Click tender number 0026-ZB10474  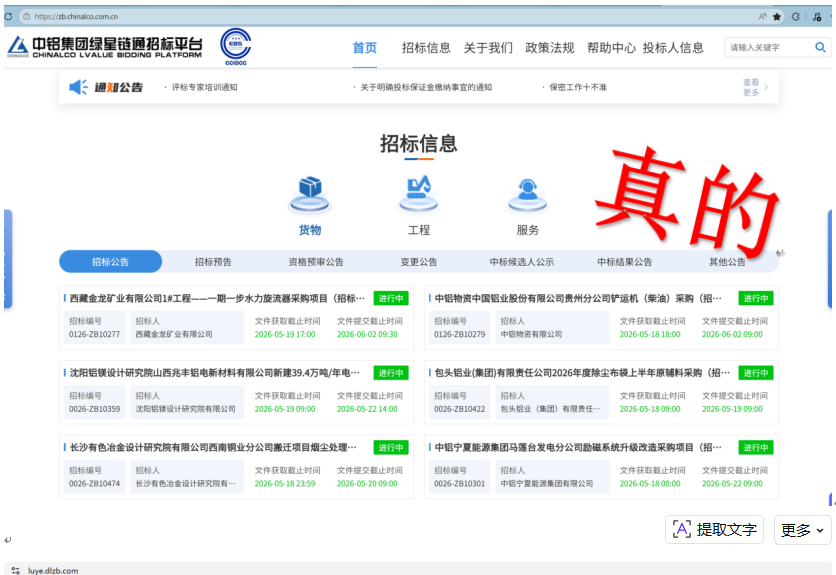(94, 484)
